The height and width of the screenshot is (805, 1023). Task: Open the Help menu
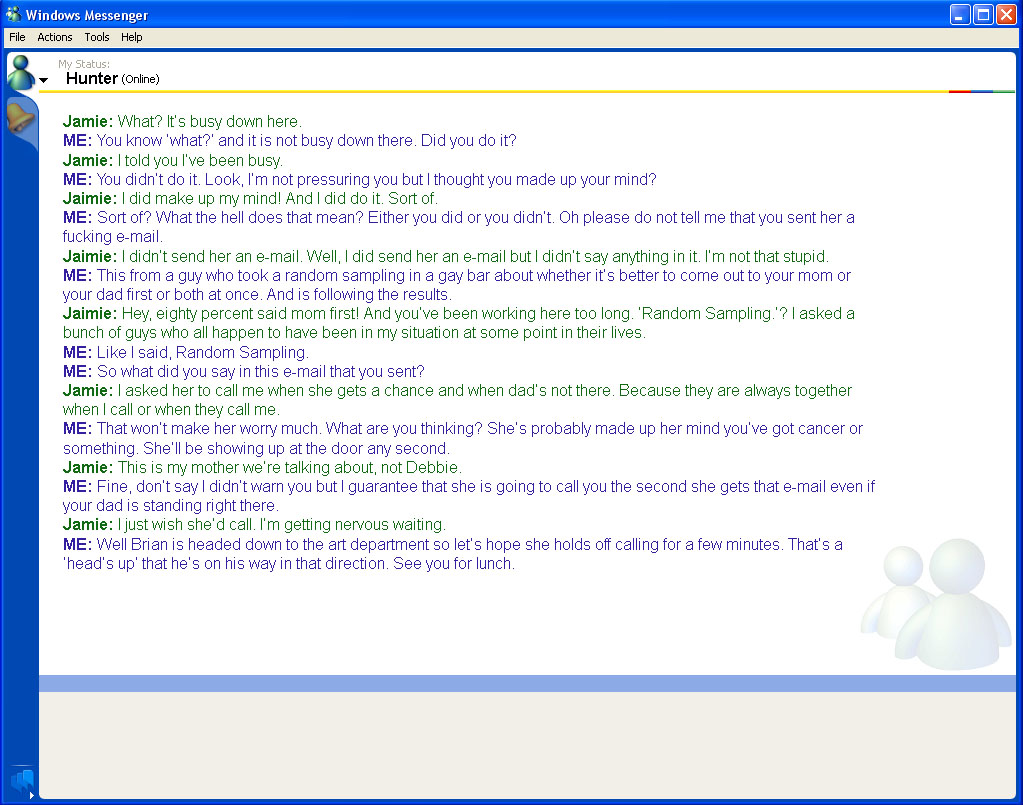coord(132,37)
